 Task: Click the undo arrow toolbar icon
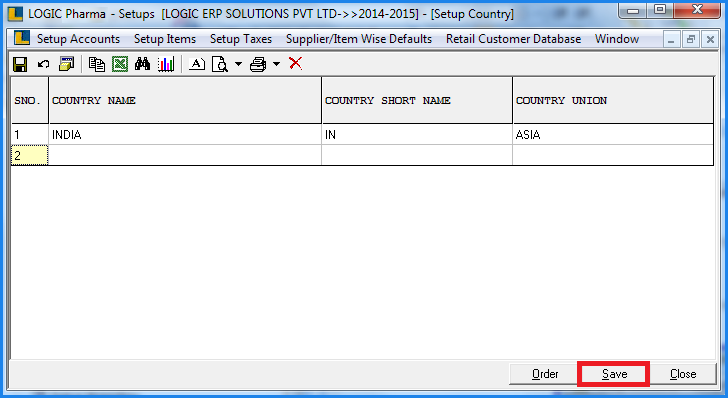[x=43, y=64]
